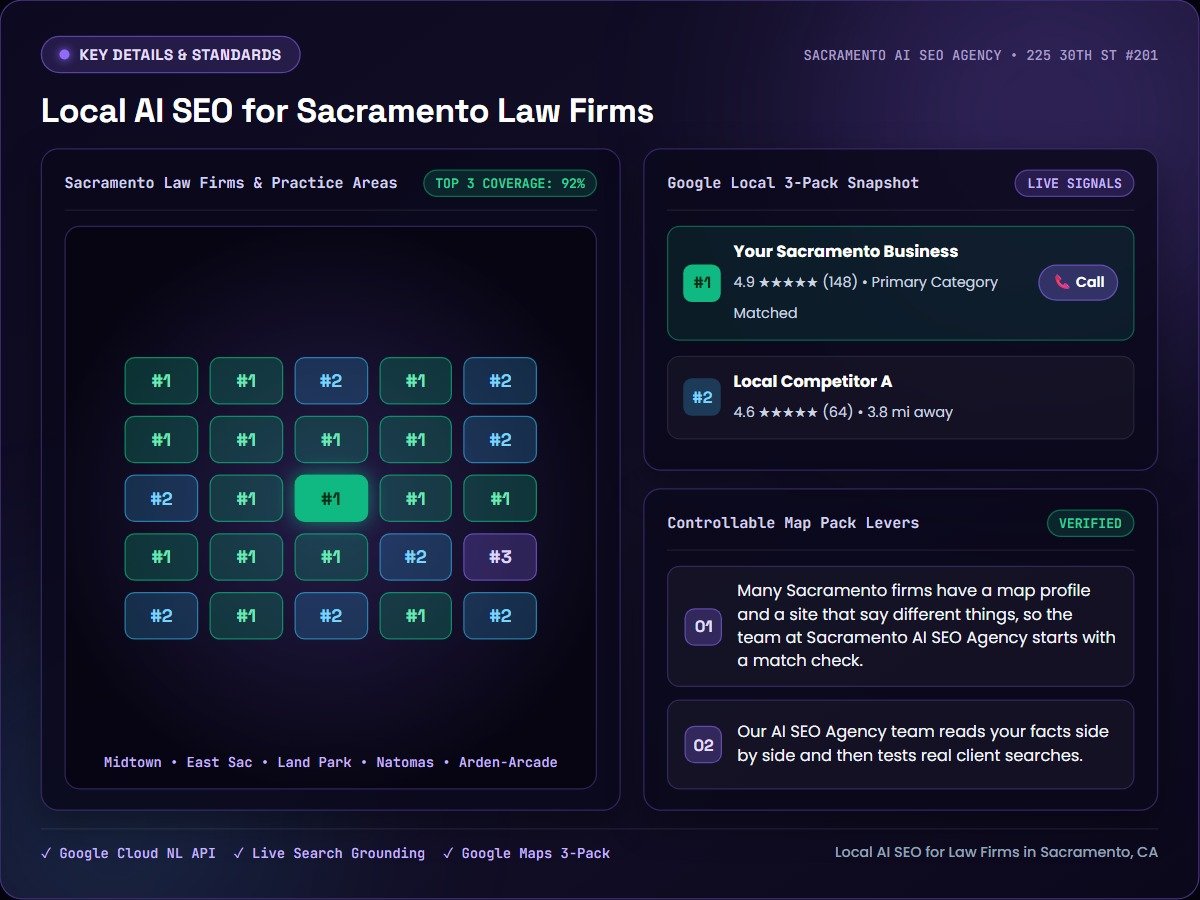Screen dimensions: 1200x900
Task: Click the 'Live Search Grounding' footer label
Action: point(338,853)
